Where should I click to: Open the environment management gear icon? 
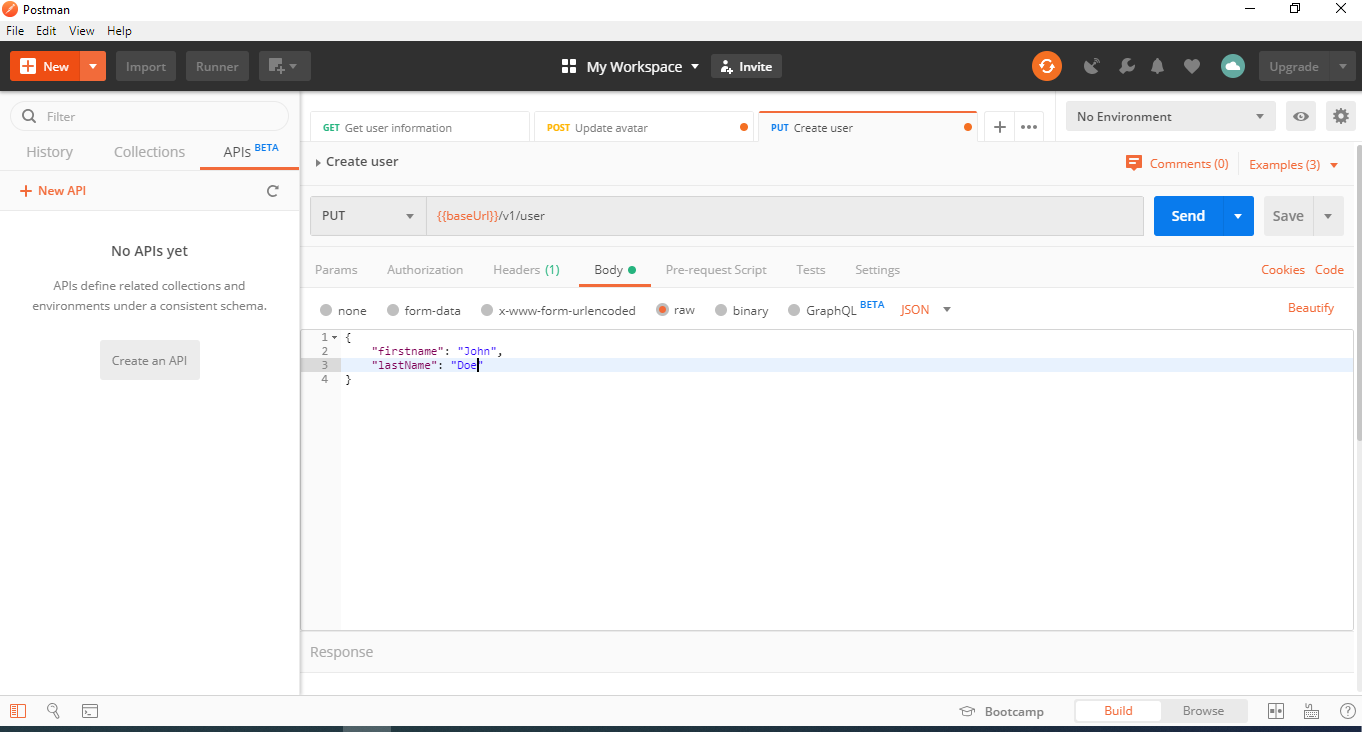1341,116
